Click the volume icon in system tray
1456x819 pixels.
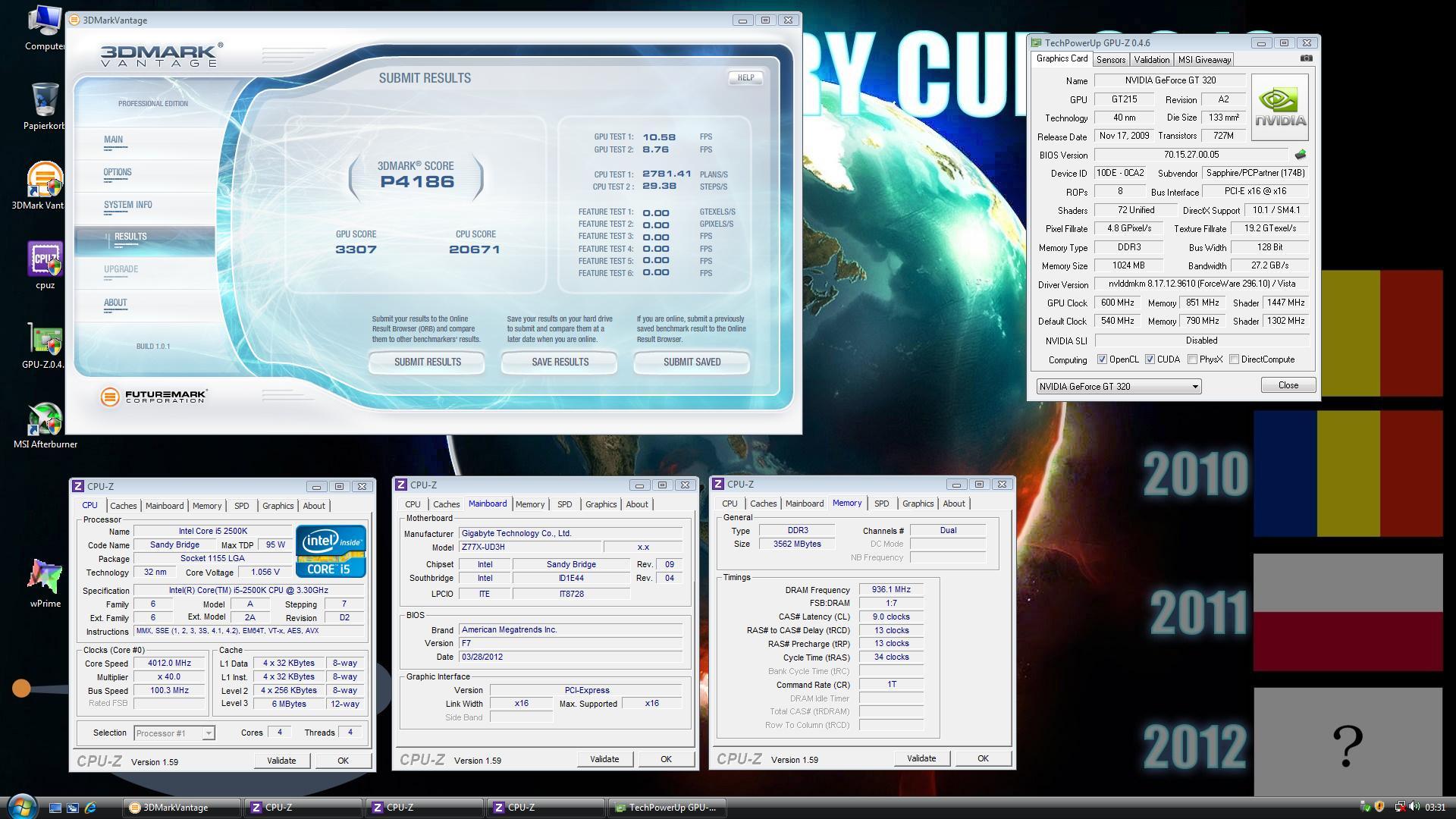1414,807
